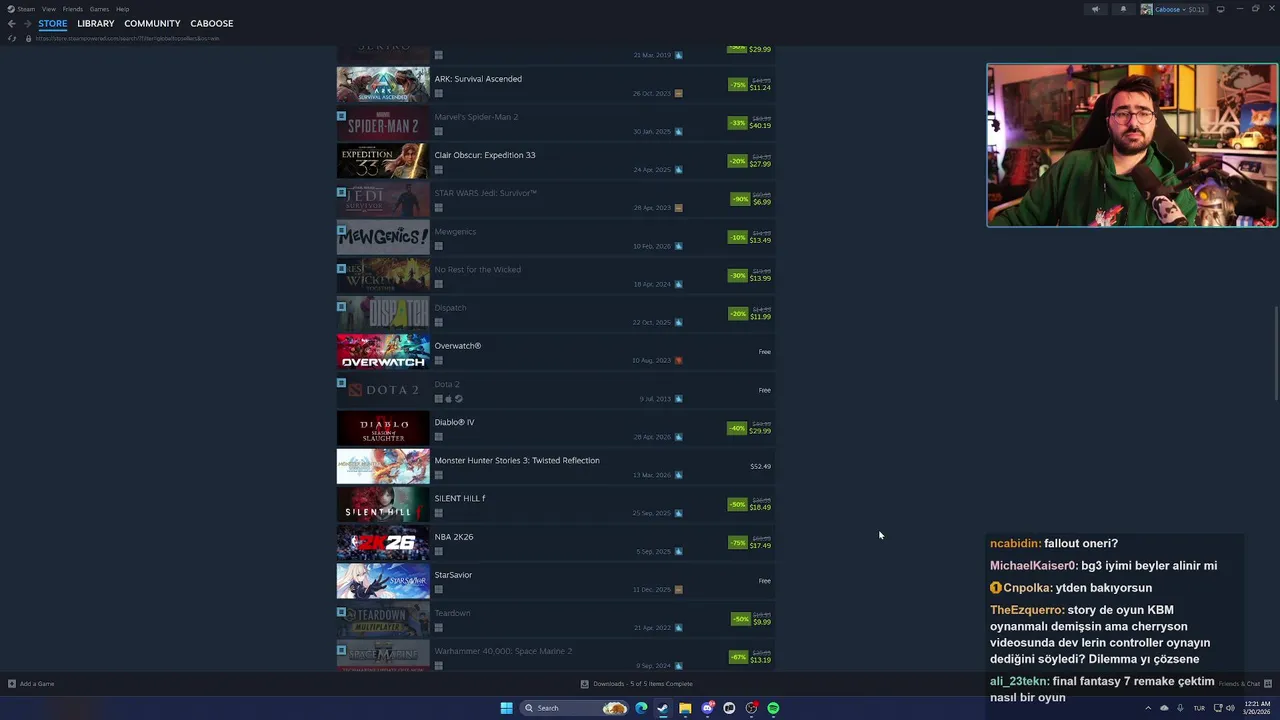Open Spotify from taskbar
1280x720 pixels.
(x=773, y=708)
